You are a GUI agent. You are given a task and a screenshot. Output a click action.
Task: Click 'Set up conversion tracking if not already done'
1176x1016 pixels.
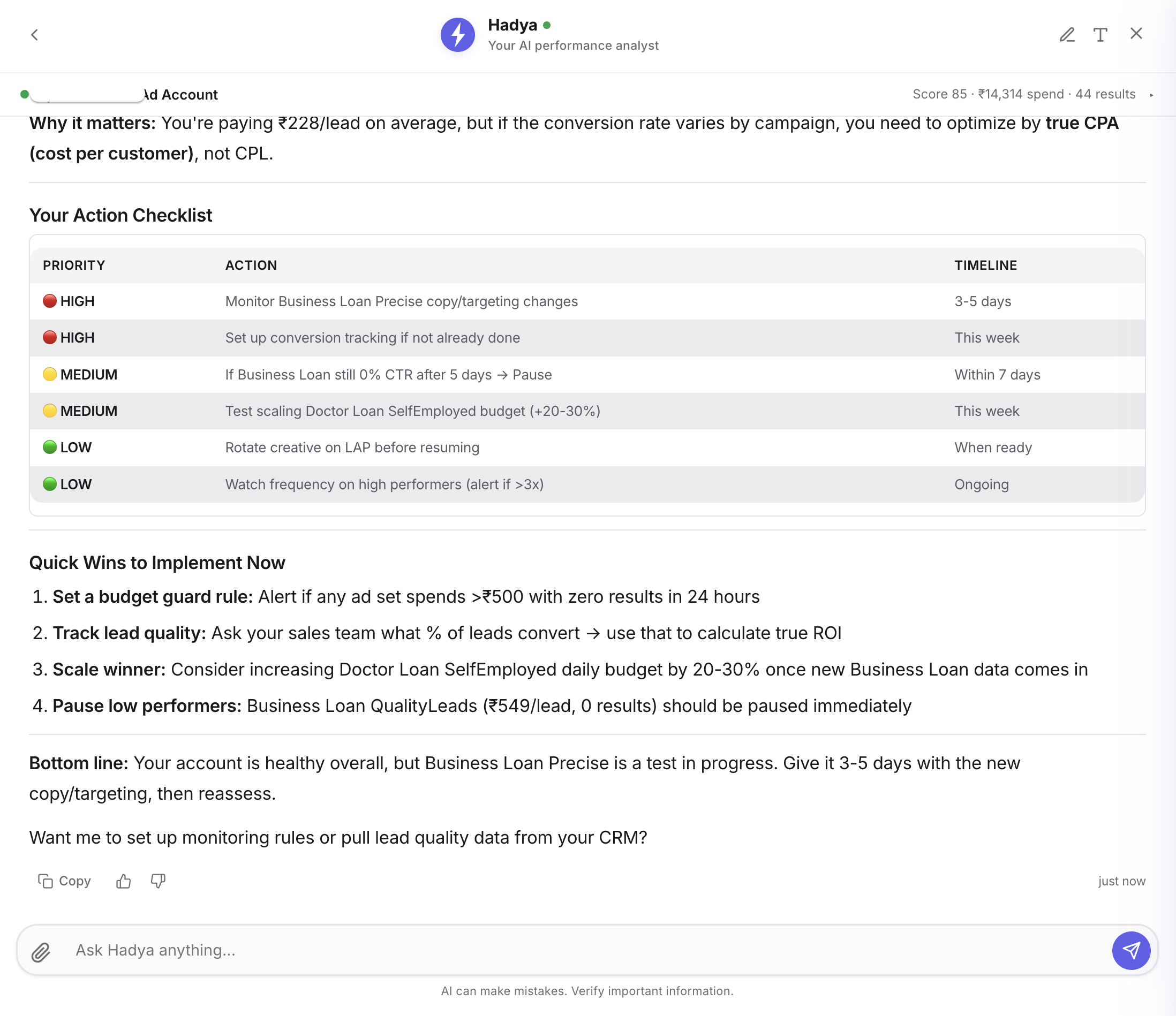(372, 338)
